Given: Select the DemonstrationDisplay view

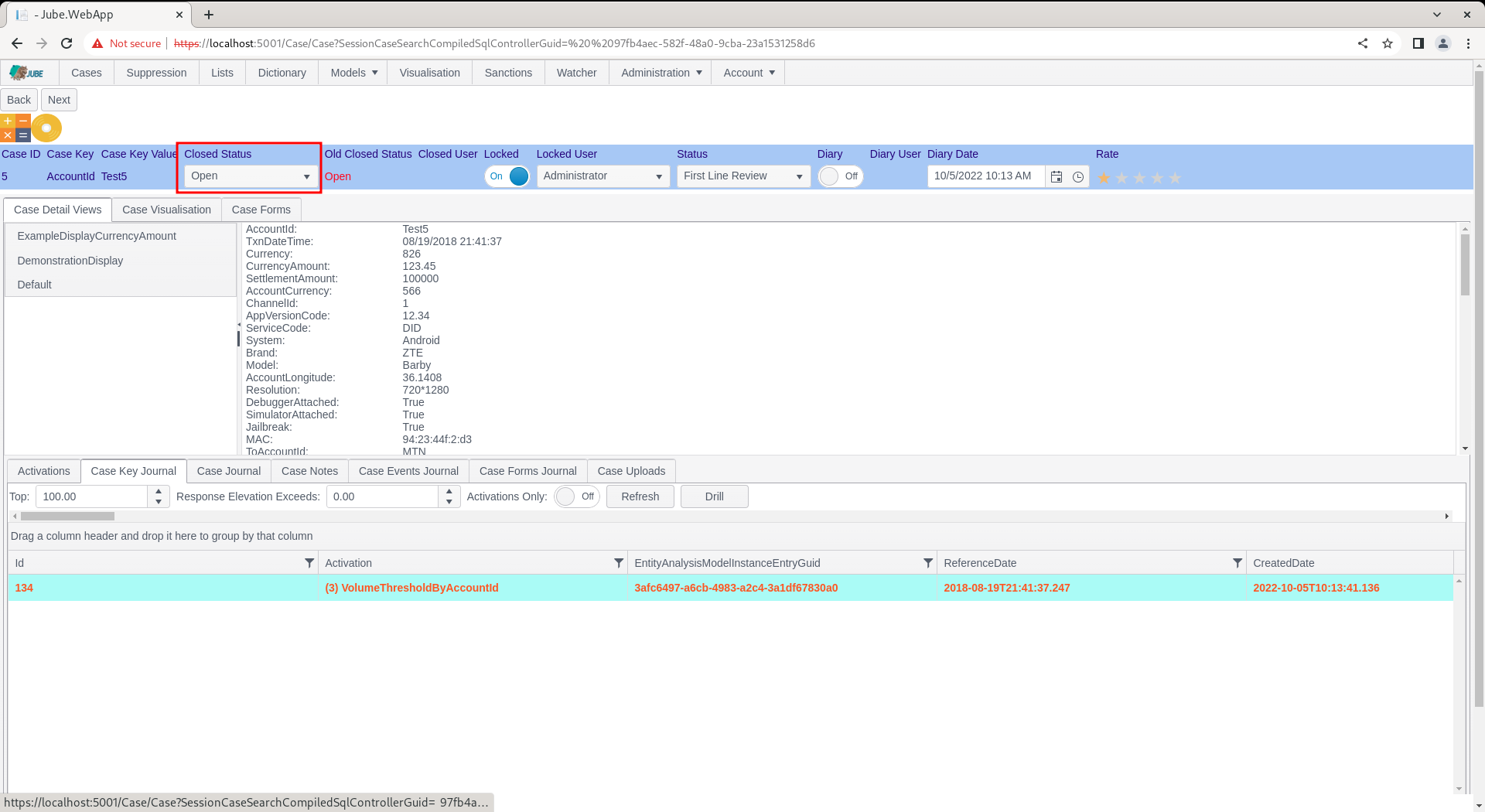Looking at the screenshot, I should pos(121,261).
